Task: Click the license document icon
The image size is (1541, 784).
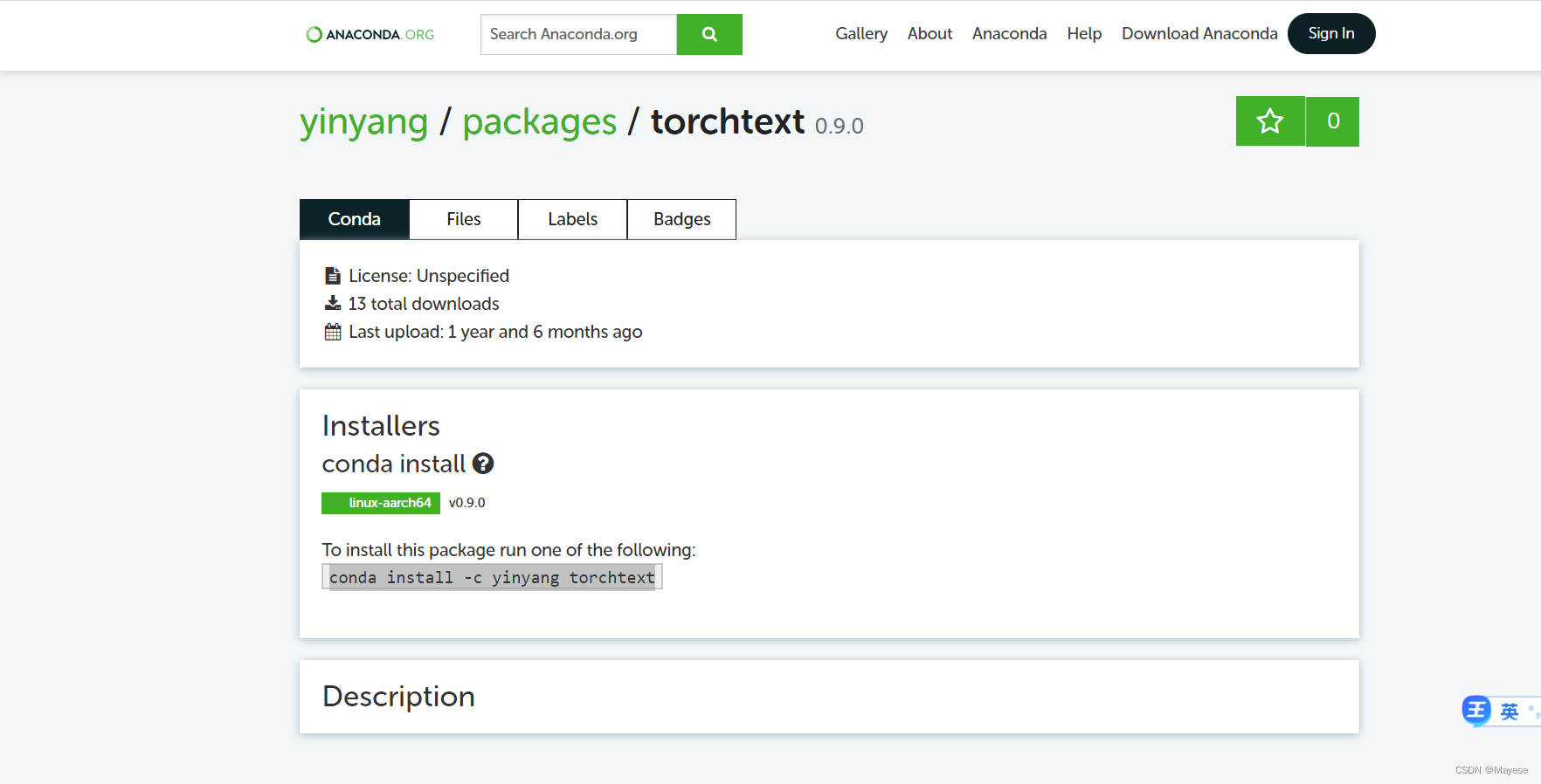Action: [x=333, y=276]
